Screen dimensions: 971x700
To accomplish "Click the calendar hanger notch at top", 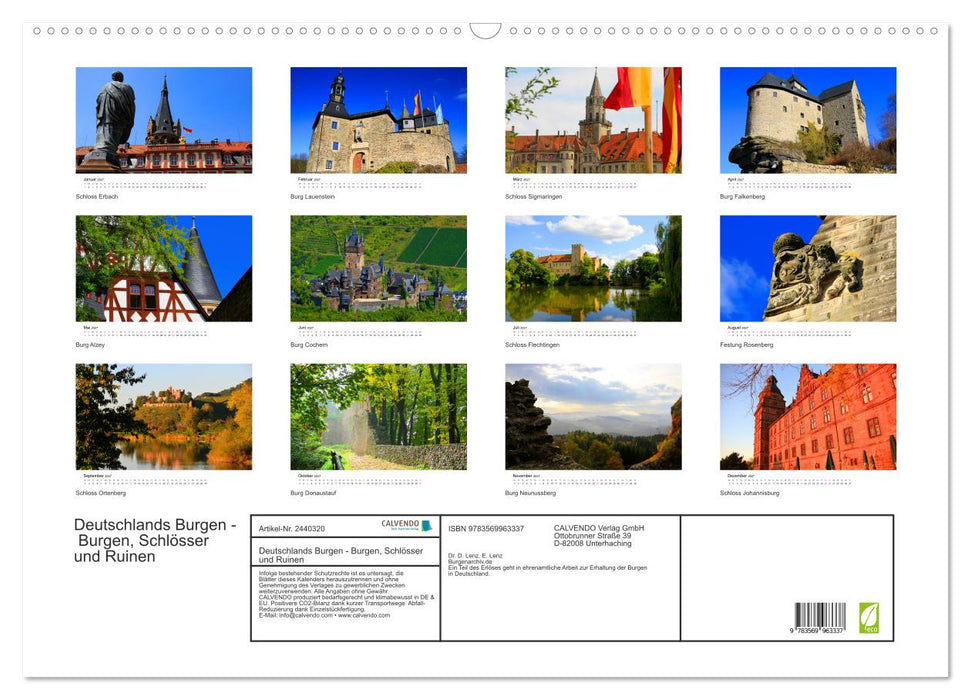I will point(485,30).
